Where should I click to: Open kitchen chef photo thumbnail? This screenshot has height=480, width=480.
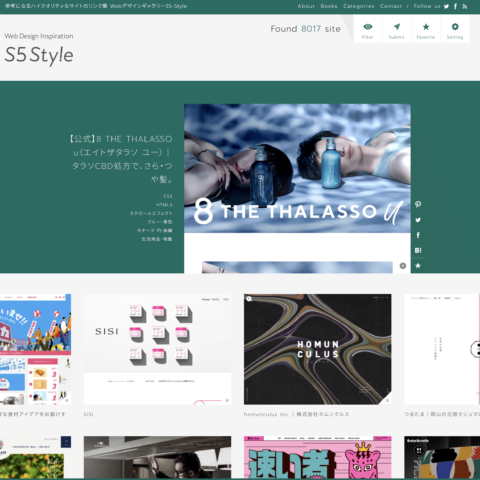click(x=157, y=457)
